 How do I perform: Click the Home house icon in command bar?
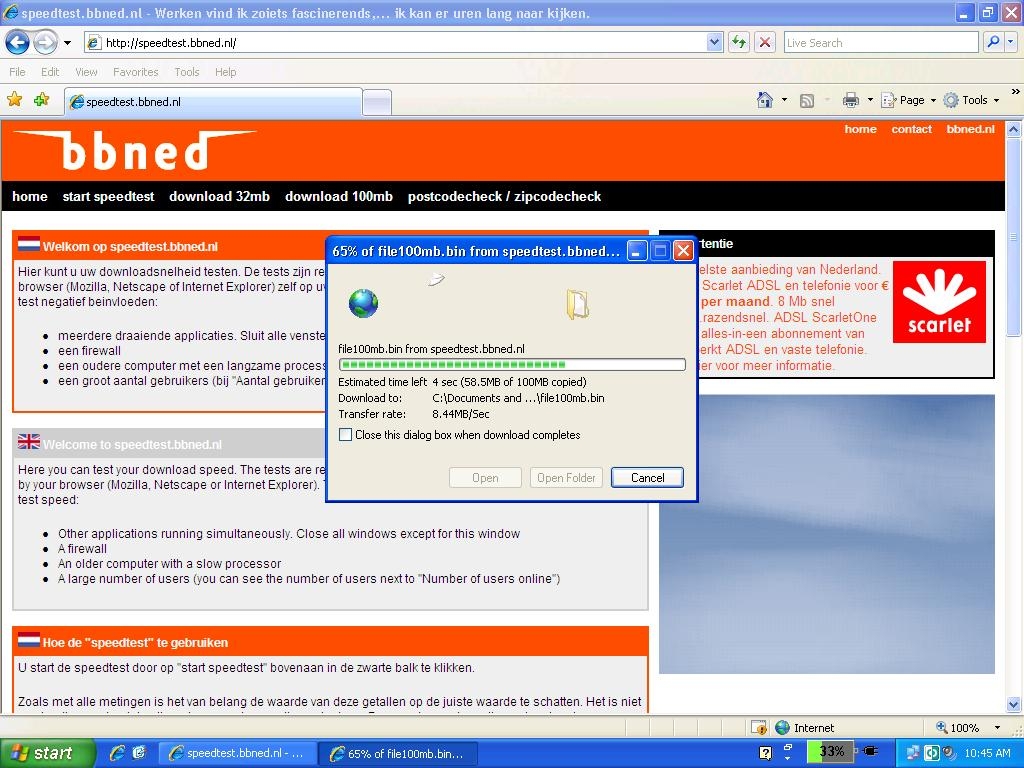tap(765, 100)
